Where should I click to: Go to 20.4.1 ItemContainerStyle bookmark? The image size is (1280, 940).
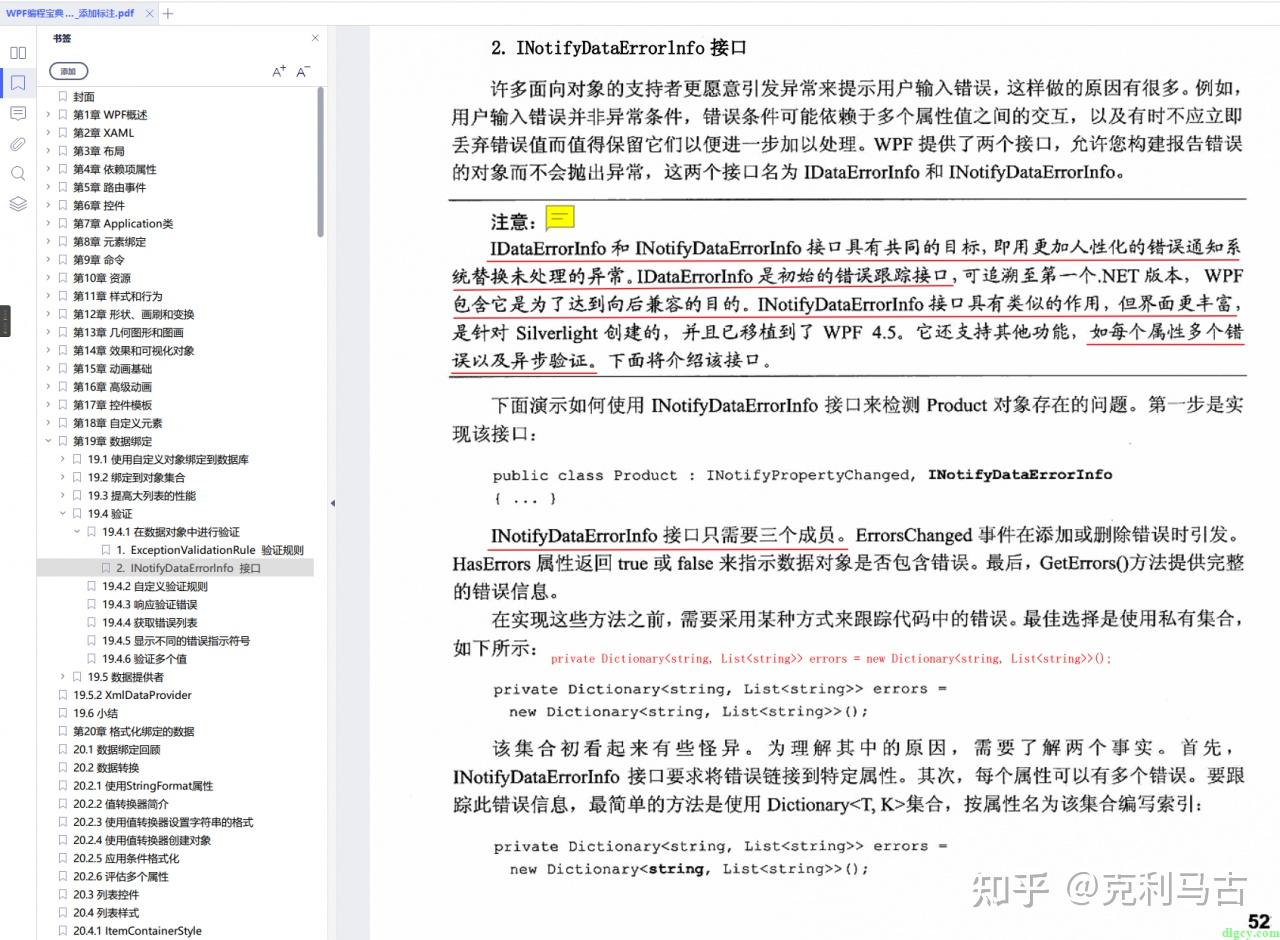coord(137,931)
